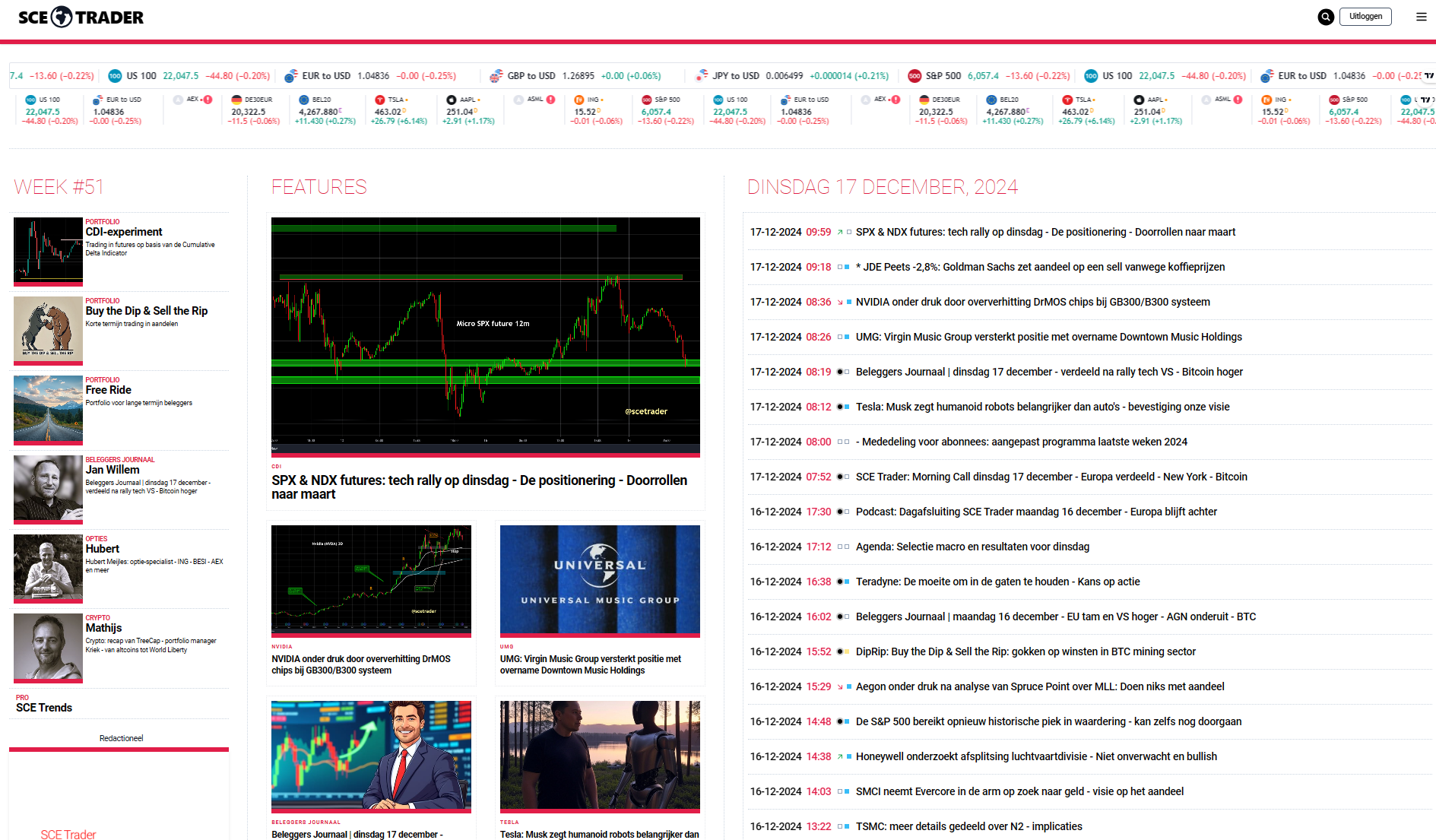The height and width of the screenshot is (840, 1436).
Task: Select the Redactioneel tab
Action: click(121, 739)
